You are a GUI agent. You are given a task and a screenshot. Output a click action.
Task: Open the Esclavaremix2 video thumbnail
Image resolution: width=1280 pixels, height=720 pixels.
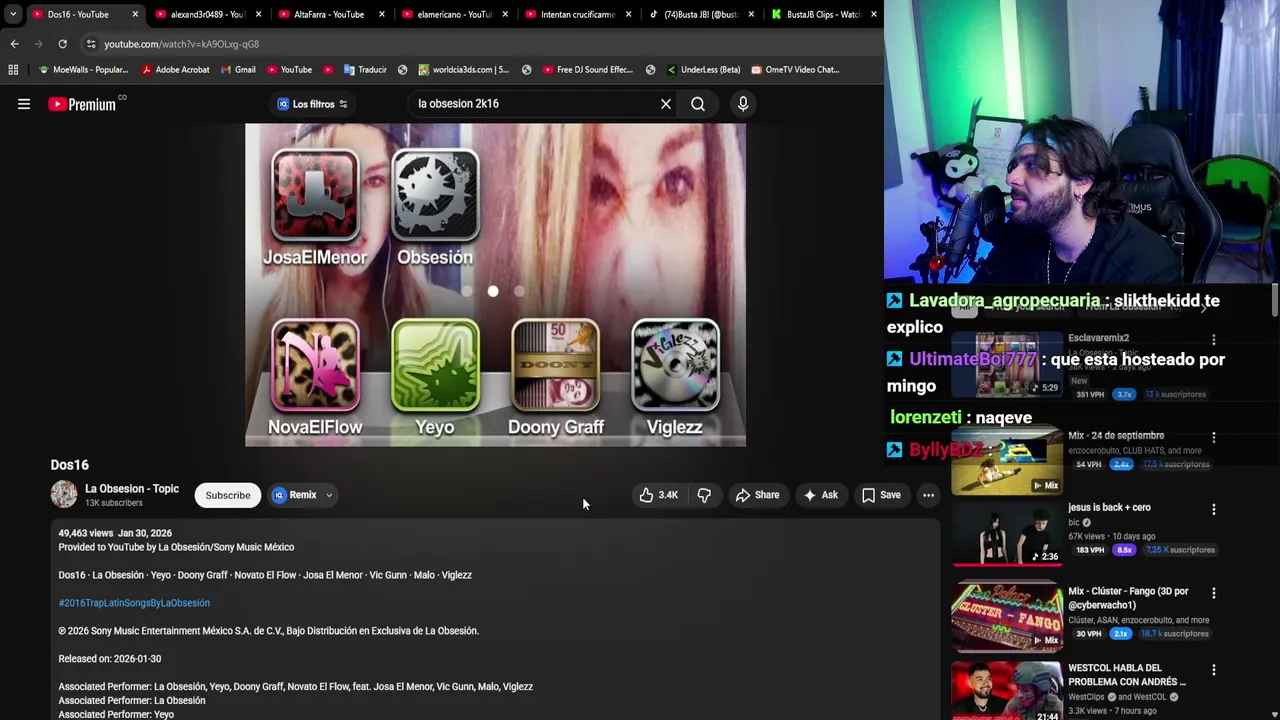coord(1007,365)
